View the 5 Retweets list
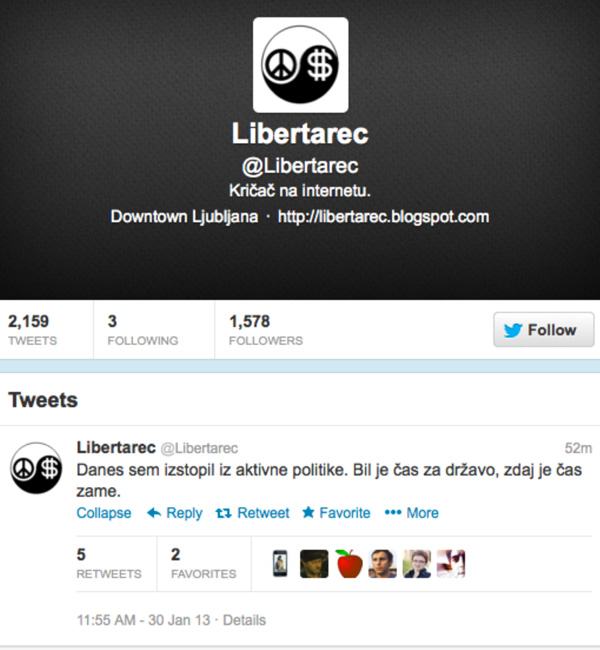The height and width of the screenshot is (650, 600). pos(109,563)
